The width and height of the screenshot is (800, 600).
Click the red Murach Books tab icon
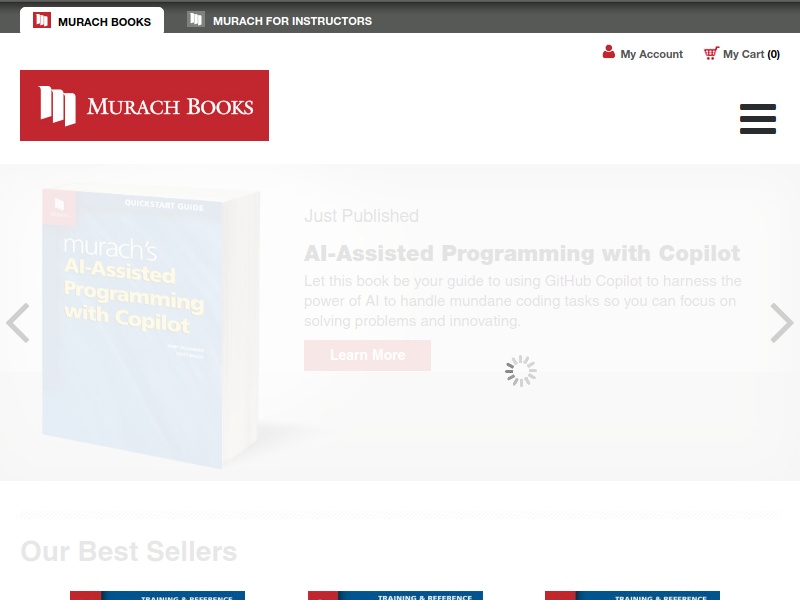tap(42, 20)
